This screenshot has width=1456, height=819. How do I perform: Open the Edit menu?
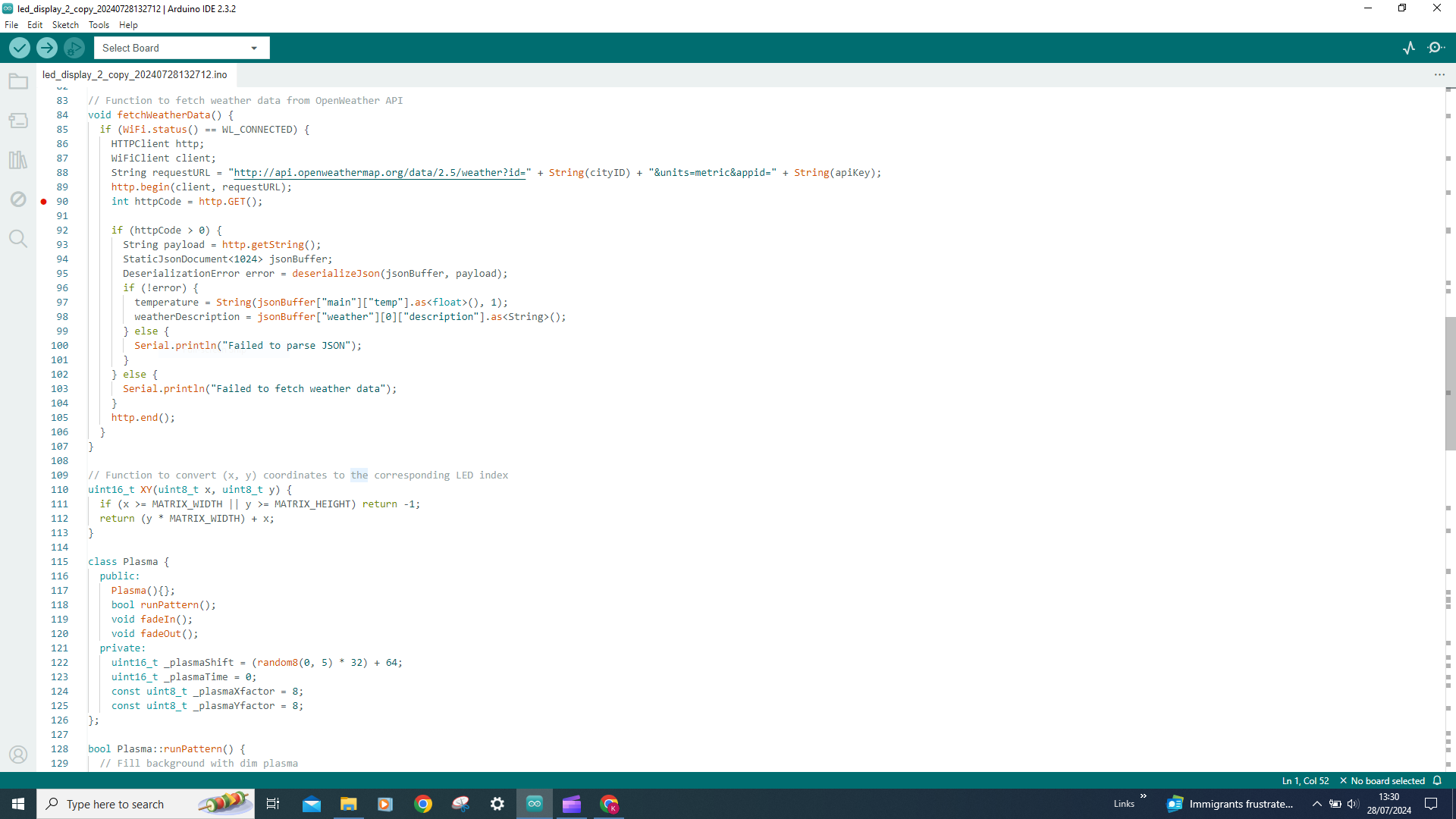[35, 25]
